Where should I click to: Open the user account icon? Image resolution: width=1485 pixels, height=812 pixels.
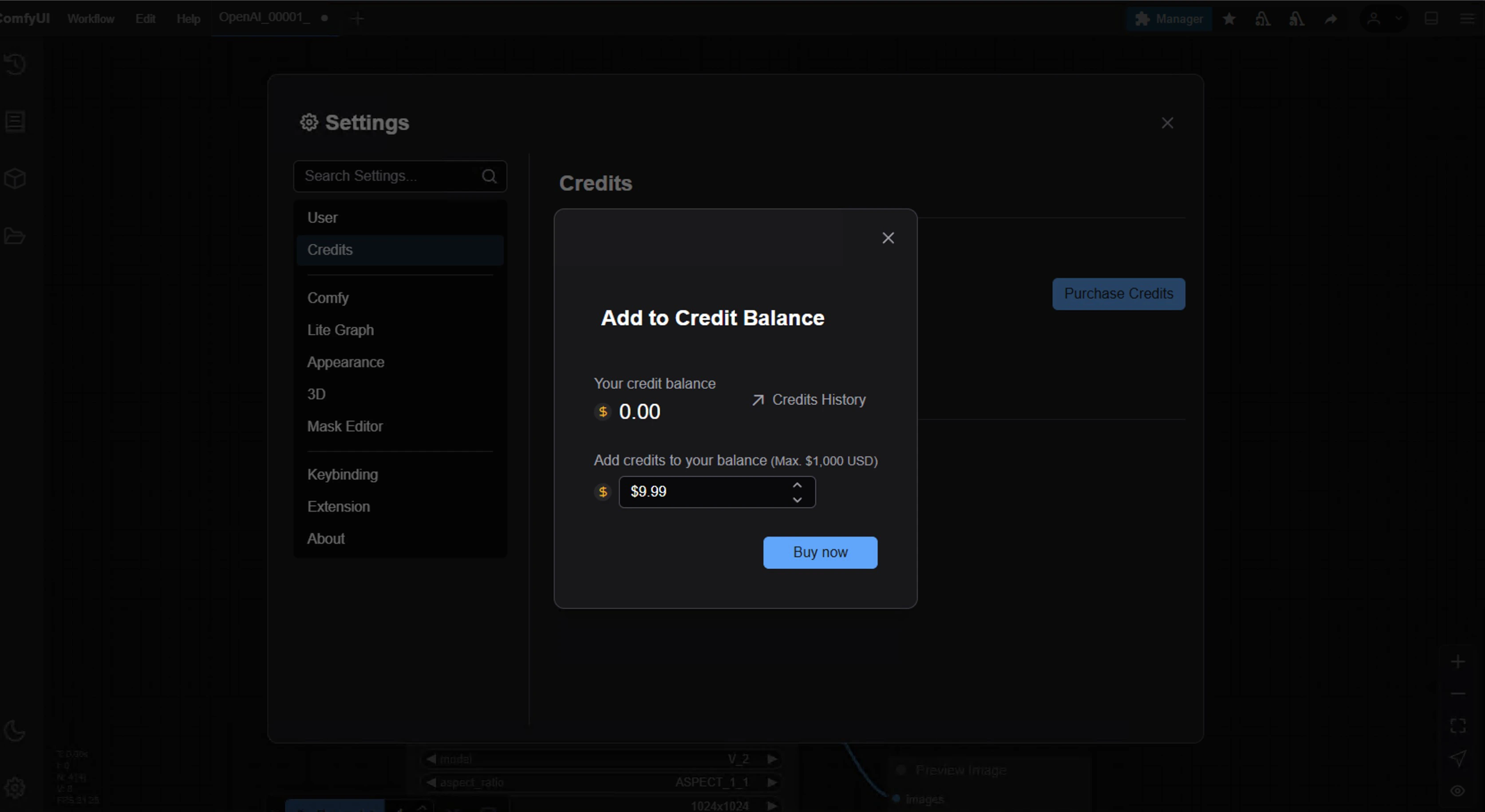1374,19
